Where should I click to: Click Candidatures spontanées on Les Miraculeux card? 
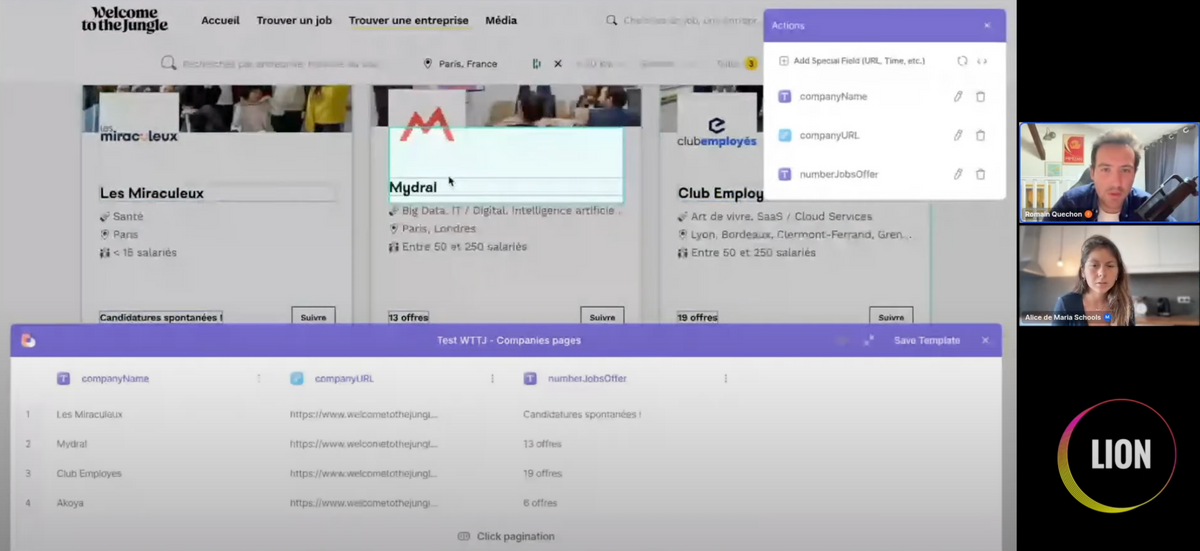[161, 317]
